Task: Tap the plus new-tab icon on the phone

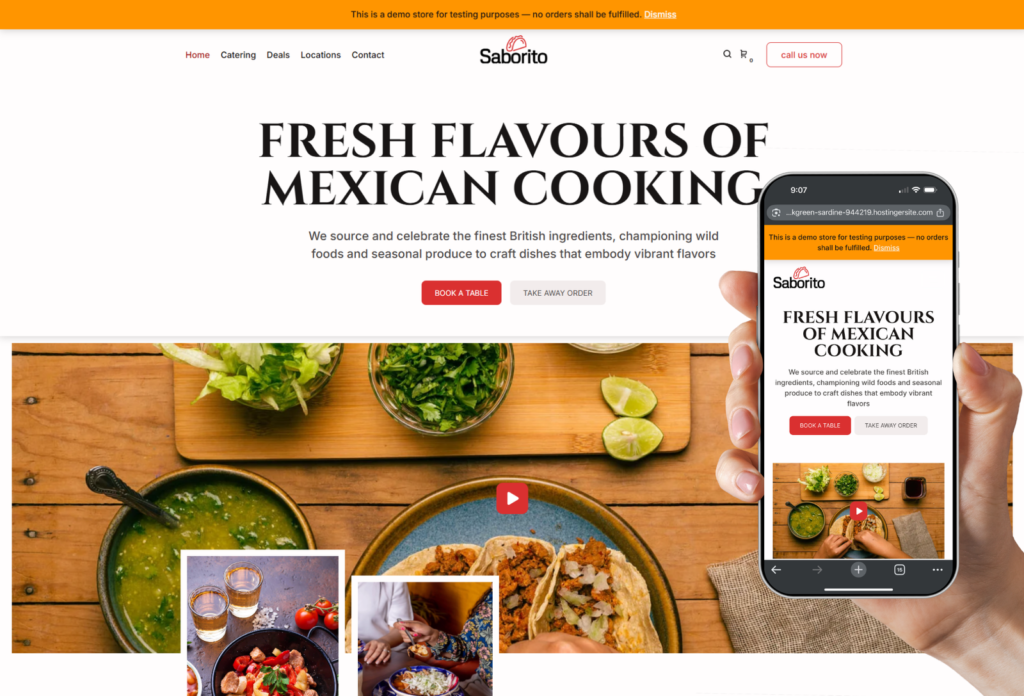Action: [858, 569]
